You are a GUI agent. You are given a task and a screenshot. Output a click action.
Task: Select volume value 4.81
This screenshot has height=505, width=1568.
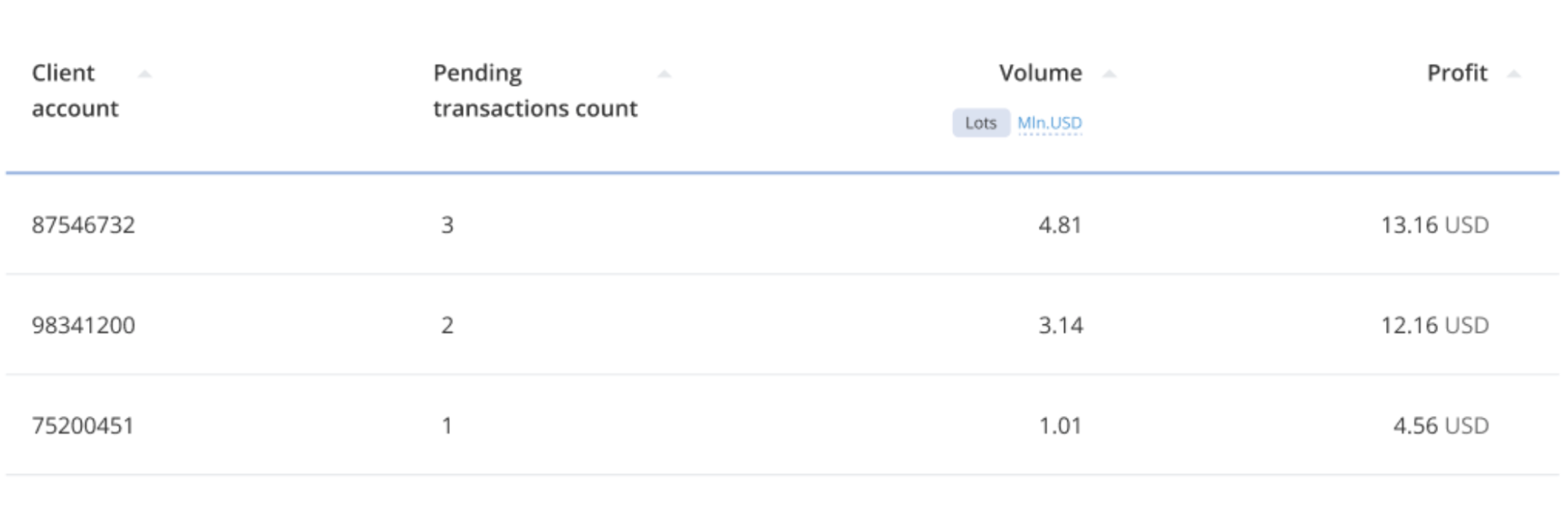pyautogui.click(x=1060, y=225)
